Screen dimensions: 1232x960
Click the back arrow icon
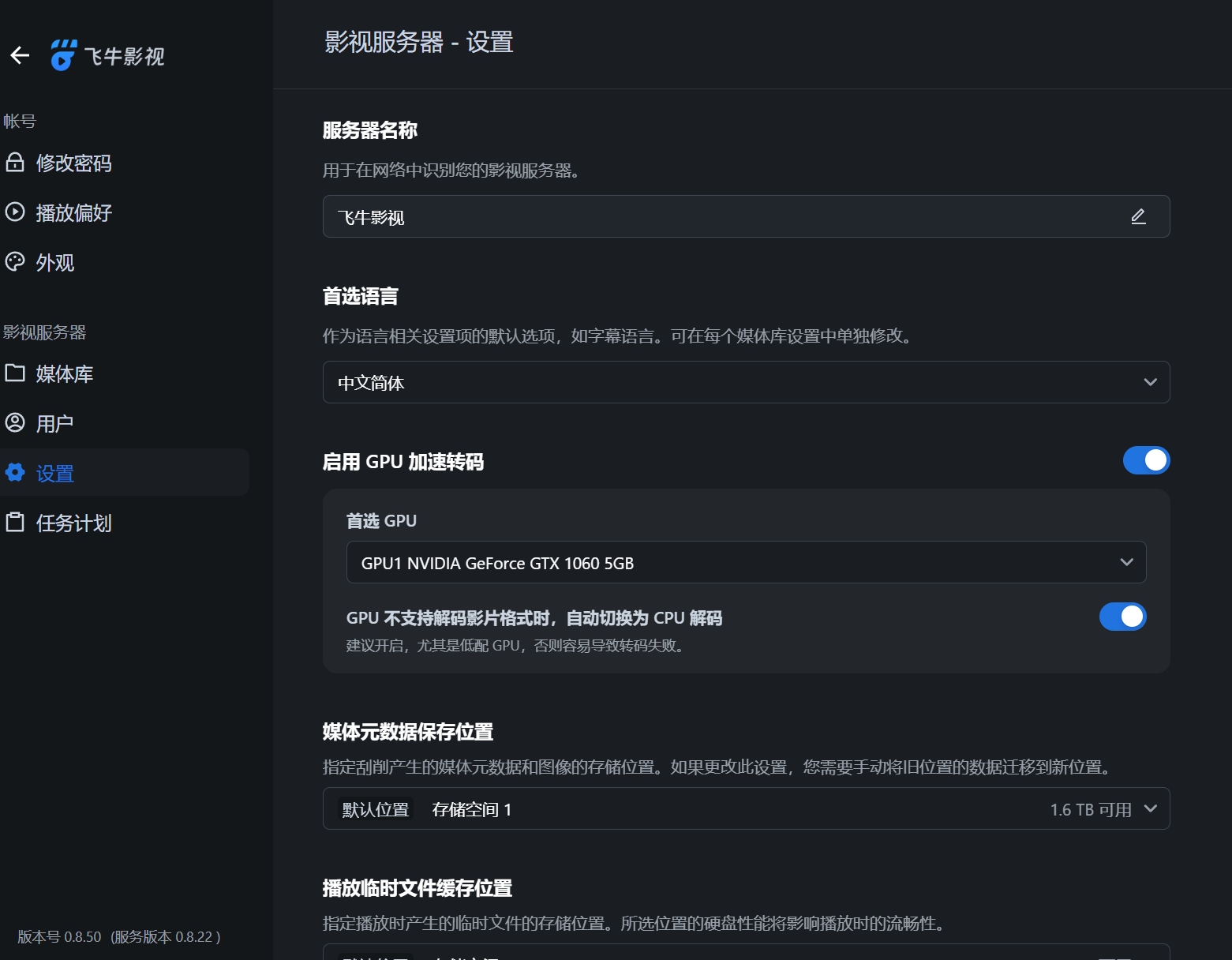click(x=20, y=55)
